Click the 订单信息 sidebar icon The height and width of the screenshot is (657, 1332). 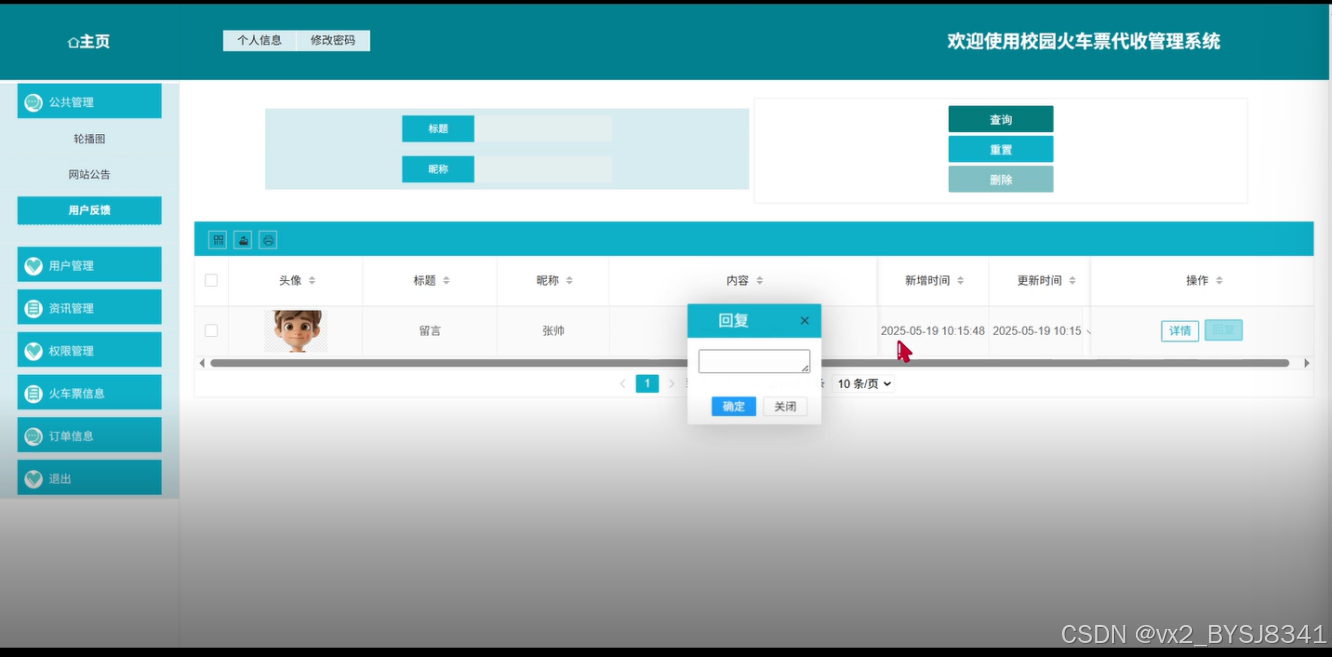coord(33,436)
